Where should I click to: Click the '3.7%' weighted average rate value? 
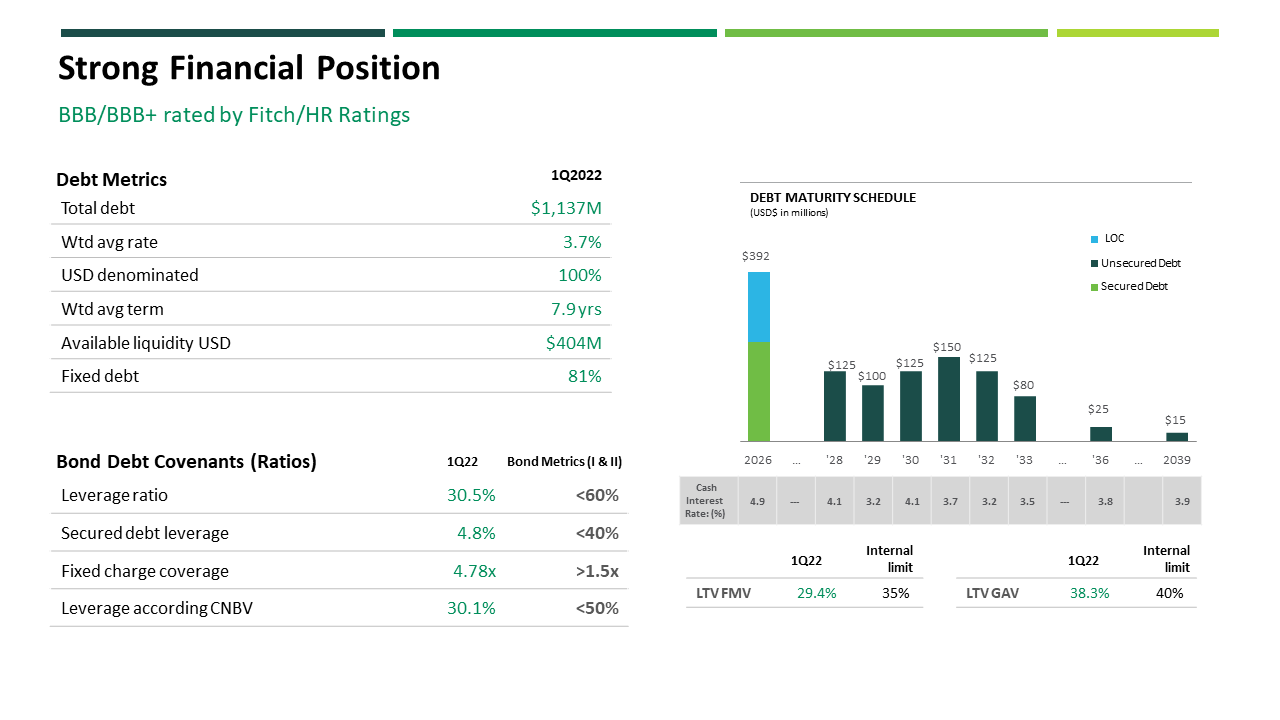tap(582, 242)
